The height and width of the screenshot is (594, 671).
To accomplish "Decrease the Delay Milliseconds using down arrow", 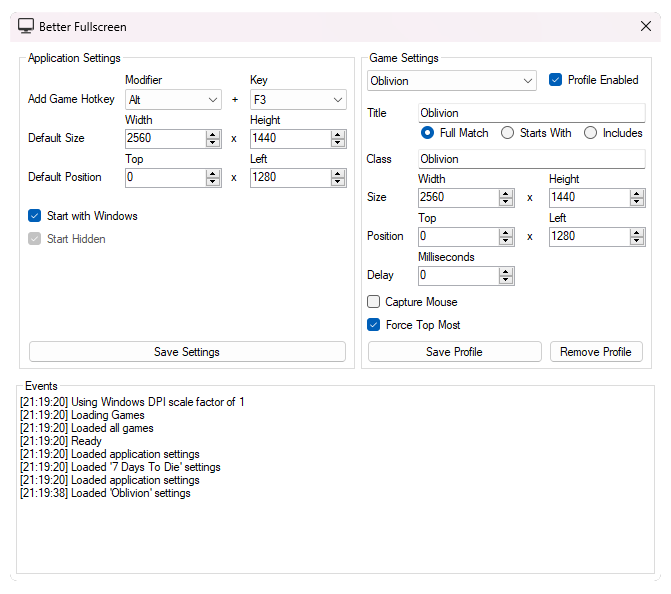I will pyautogui.click(x=506, y=279).
